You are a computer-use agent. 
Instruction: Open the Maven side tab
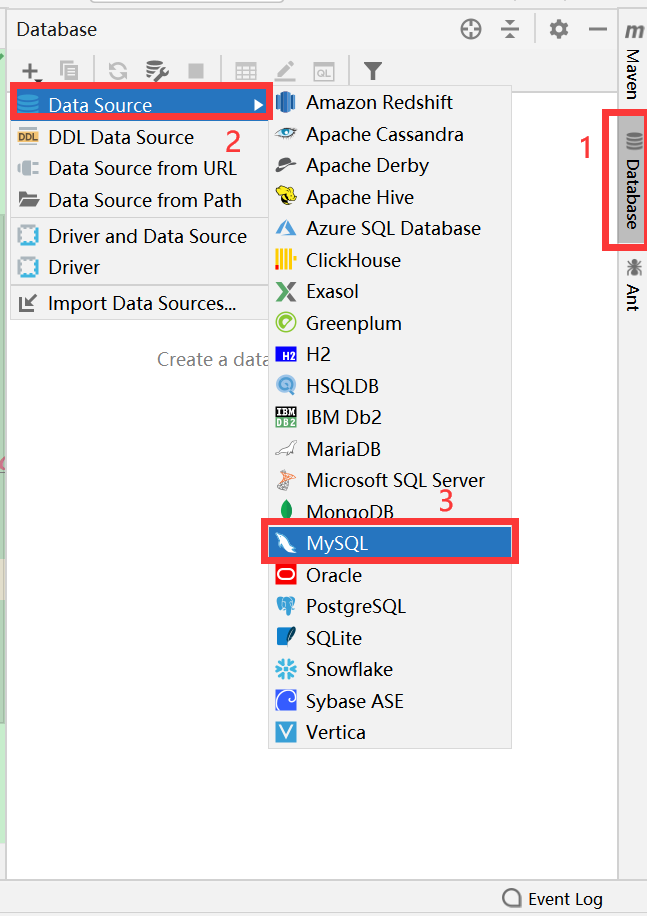[x=633, y=61]
